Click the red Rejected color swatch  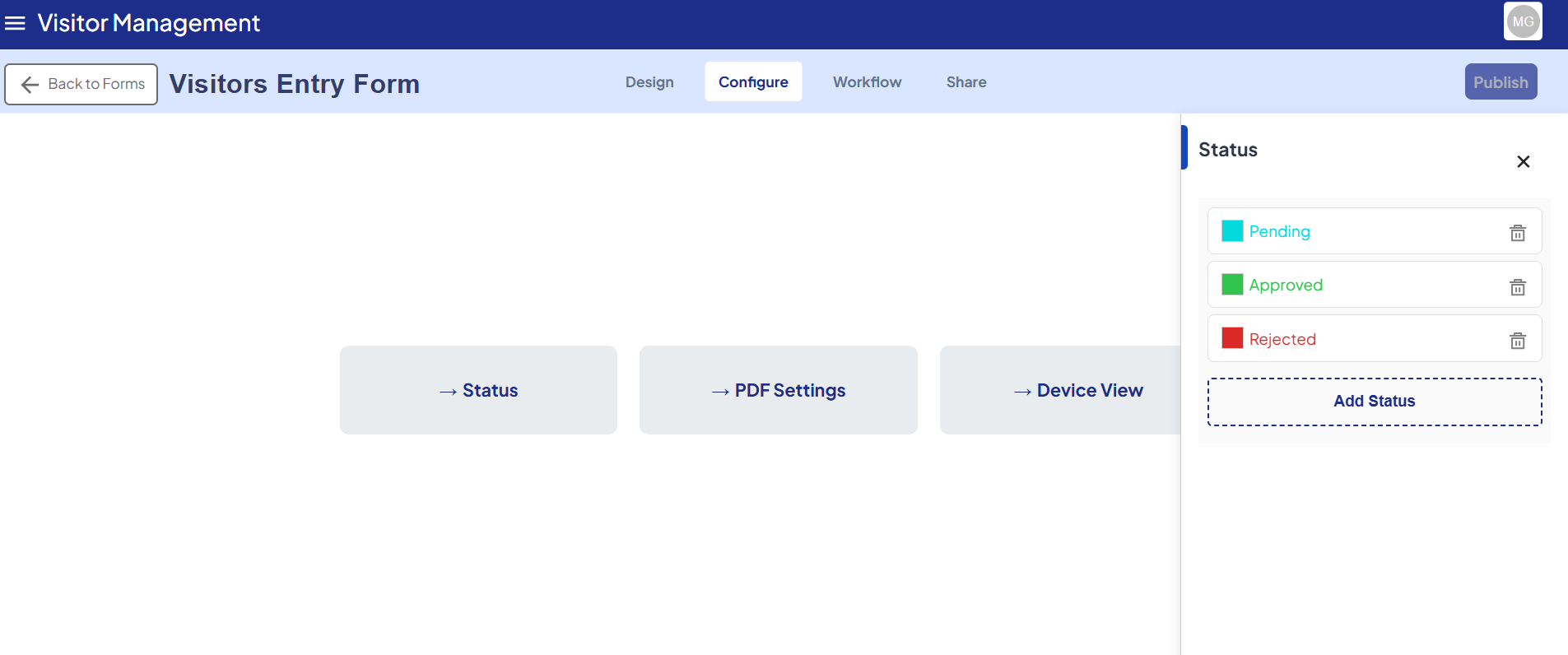click(x=1232, y=338)
